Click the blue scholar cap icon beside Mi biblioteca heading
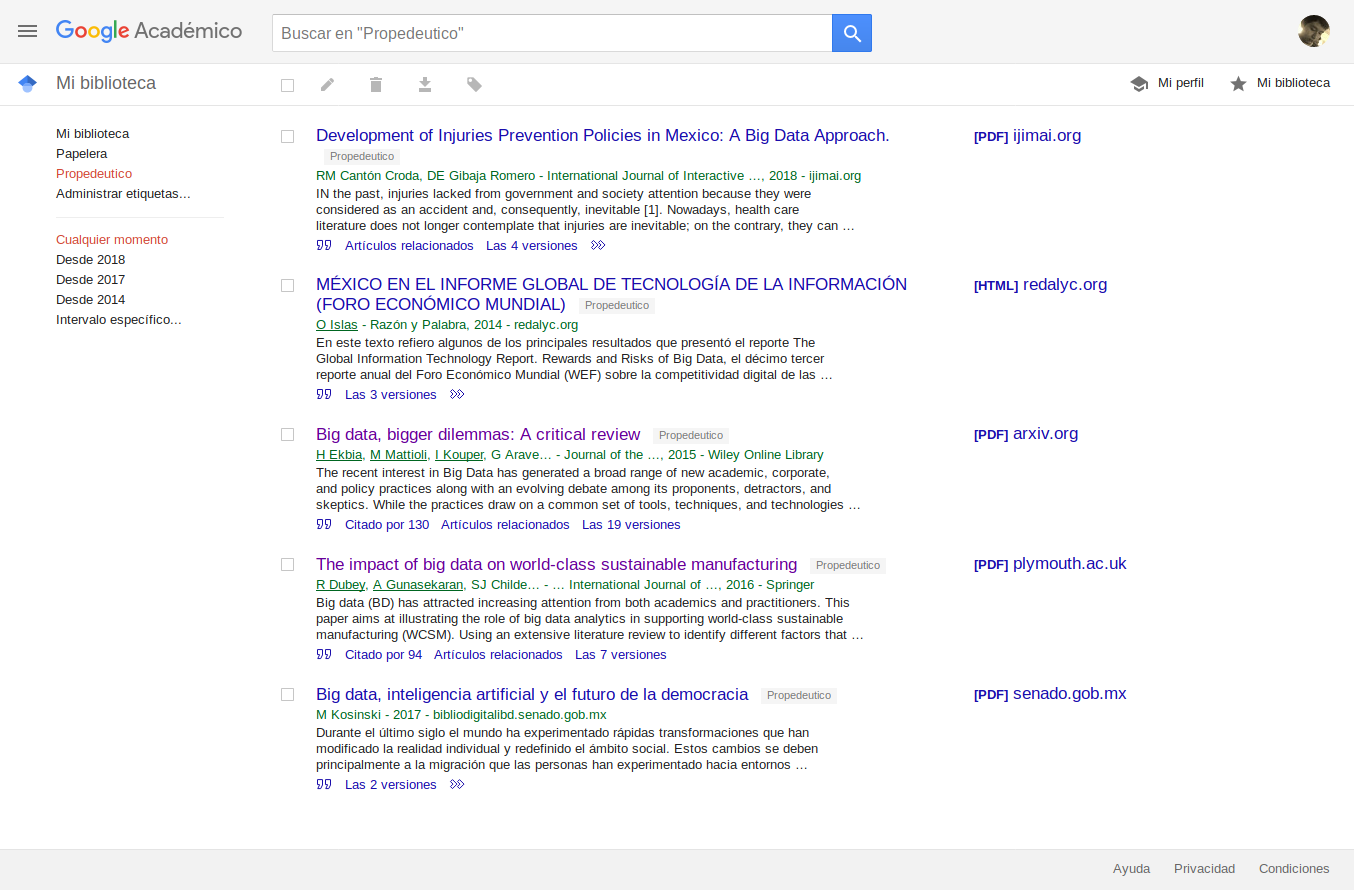1354x890 pixels. pos(27,83)
